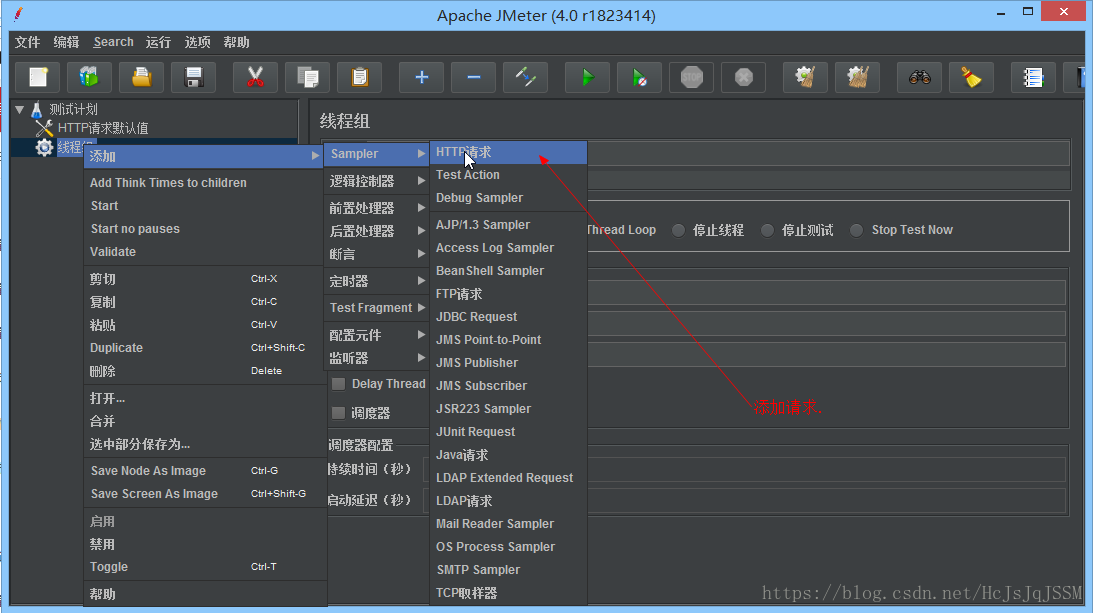The width and height of the screenshot is (1093, 613).
Task: Select the 停止测试 radio button
Action: tap(767, 230)
